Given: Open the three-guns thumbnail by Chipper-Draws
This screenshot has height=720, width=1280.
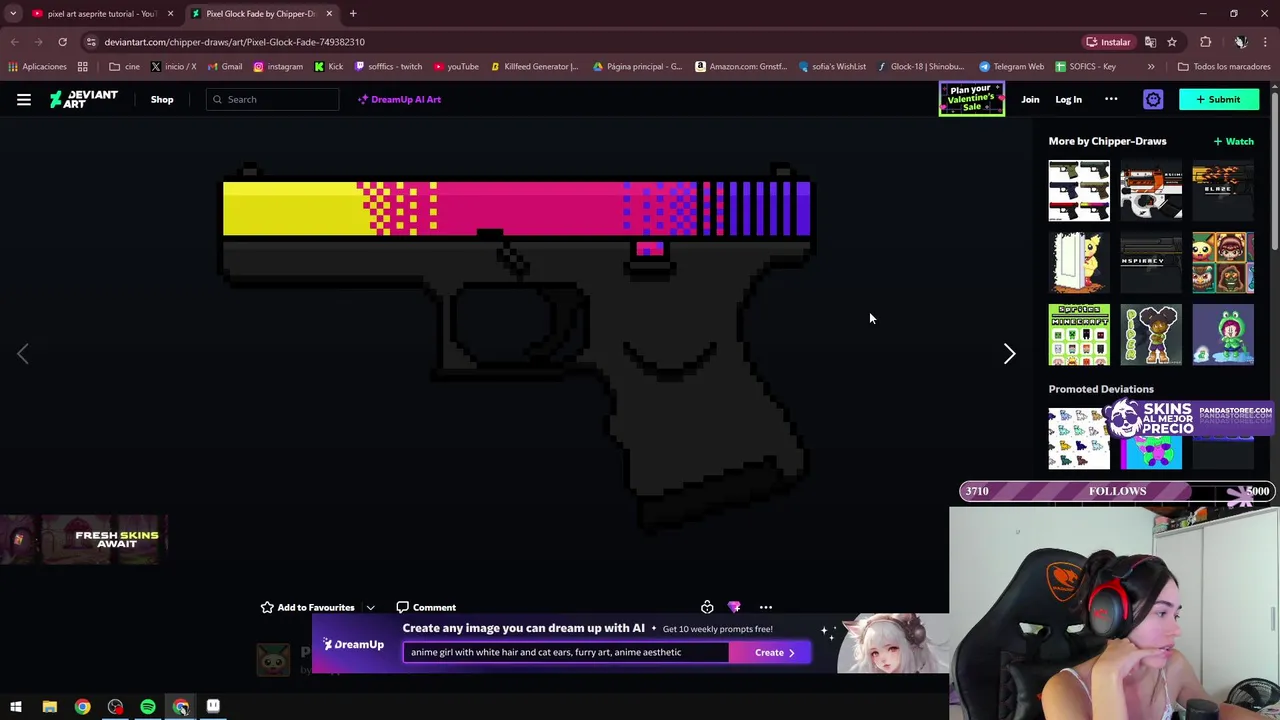Looking at the screenshot, I should [1079, 191].
